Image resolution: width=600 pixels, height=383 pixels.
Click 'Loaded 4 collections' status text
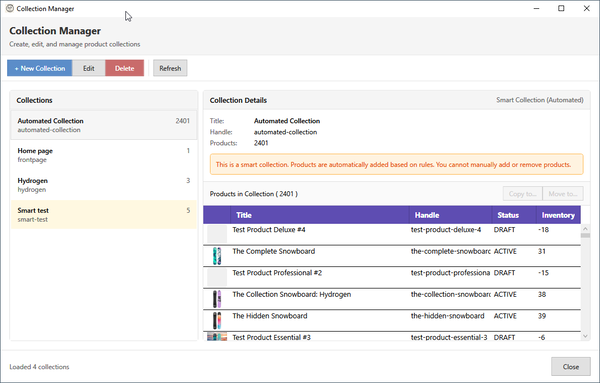click(39, 367)
